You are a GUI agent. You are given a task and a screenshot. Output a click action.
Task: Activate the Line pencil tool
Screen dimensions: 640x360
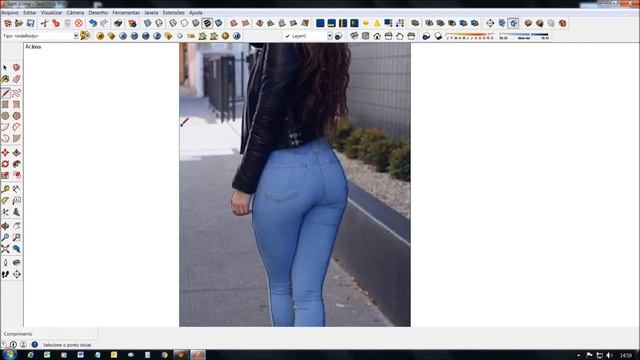(x=5, y=93)
